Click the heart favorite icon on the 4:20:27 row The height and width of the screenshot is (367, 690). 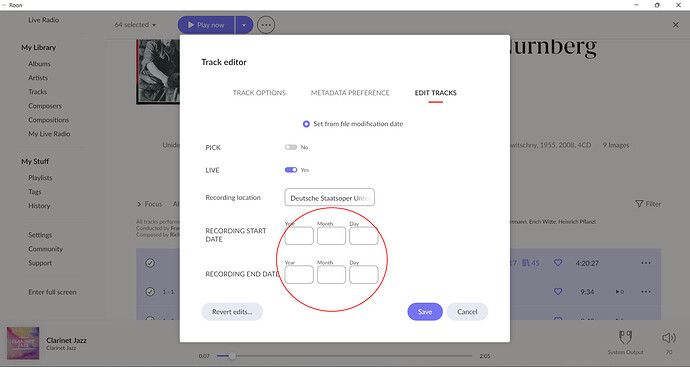pyautogui.click(x=558, y=263)
